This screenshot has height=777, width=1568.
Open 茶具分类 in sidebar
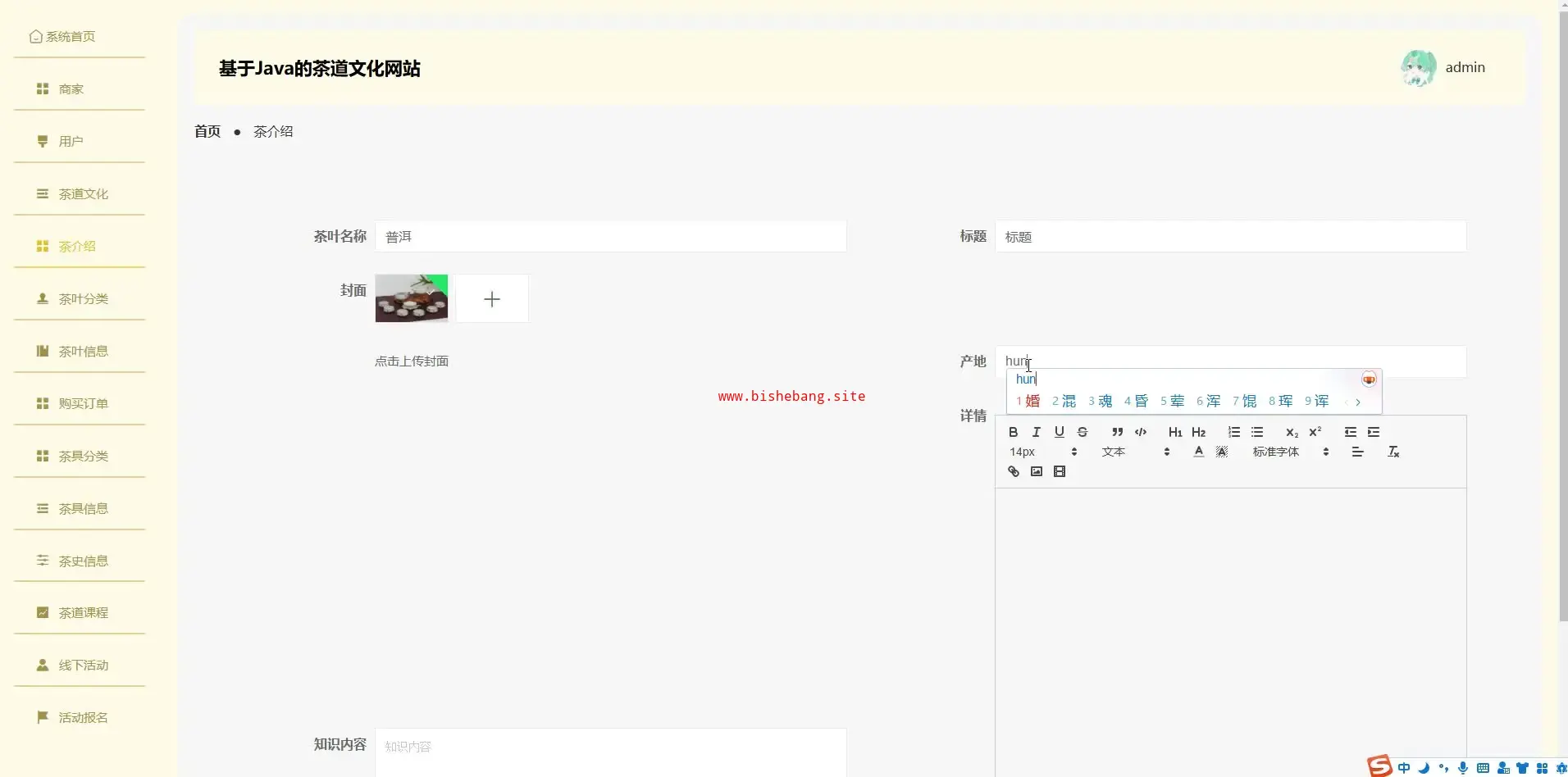80,456
